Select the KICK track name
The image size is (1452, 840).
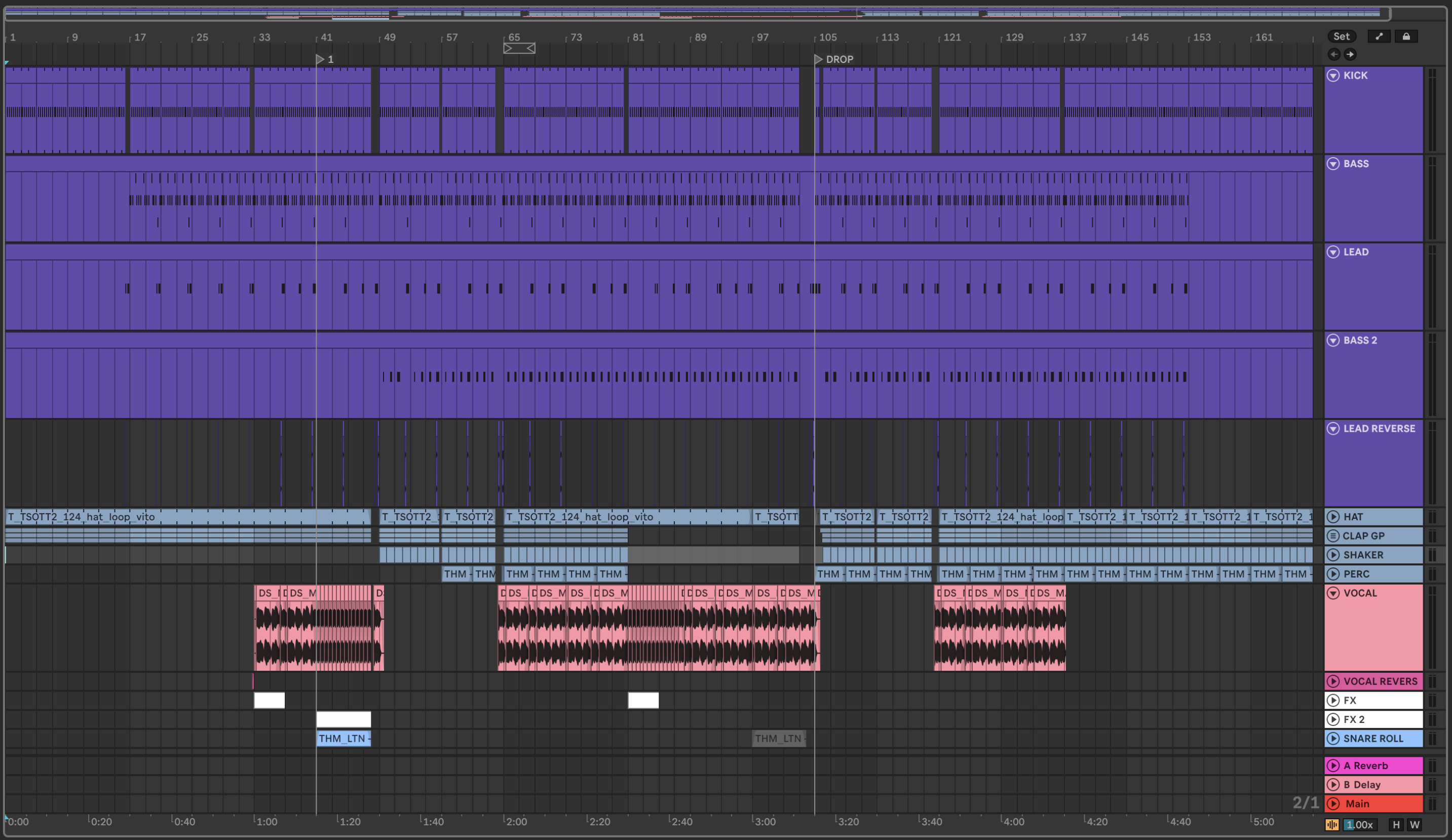[x=1355, y=75]
